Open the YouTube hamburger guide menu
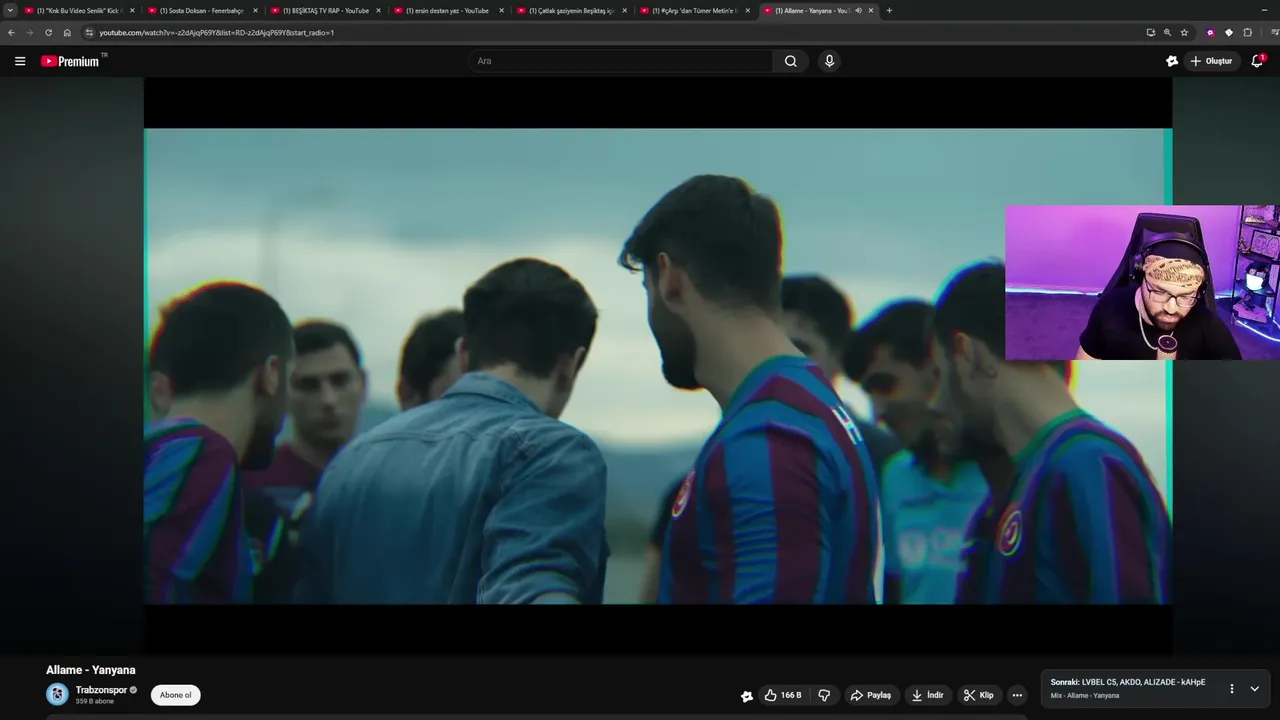Viewport: 1280px width, 720px height. [20, 61]
